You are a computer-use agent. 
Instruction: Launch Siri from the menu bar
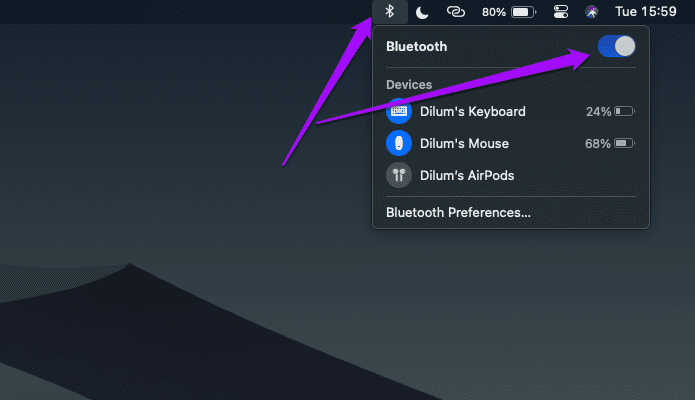click(592, 12)
